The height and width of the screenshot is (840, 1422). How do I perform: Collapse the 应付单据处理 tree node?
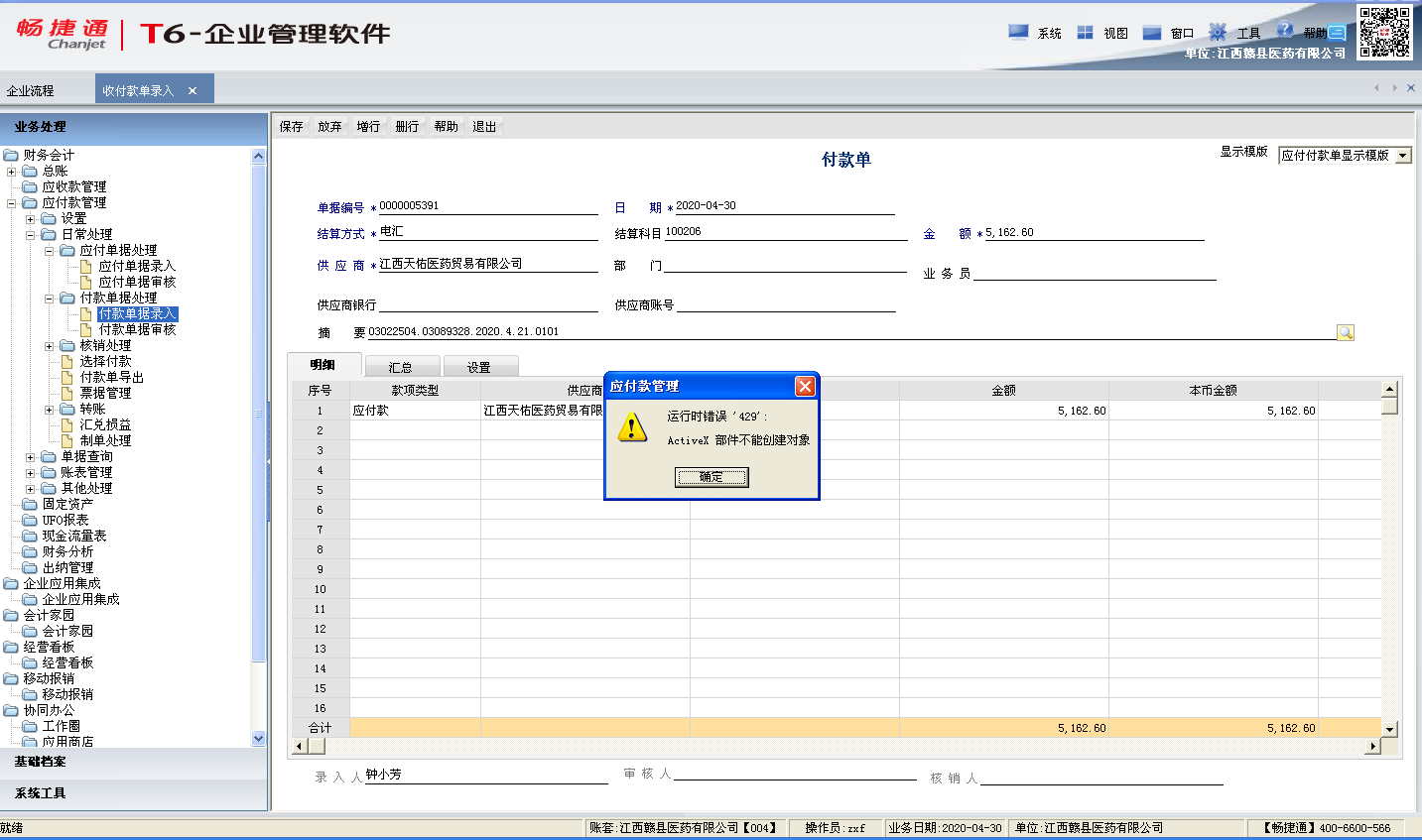(x=49, y=251)
